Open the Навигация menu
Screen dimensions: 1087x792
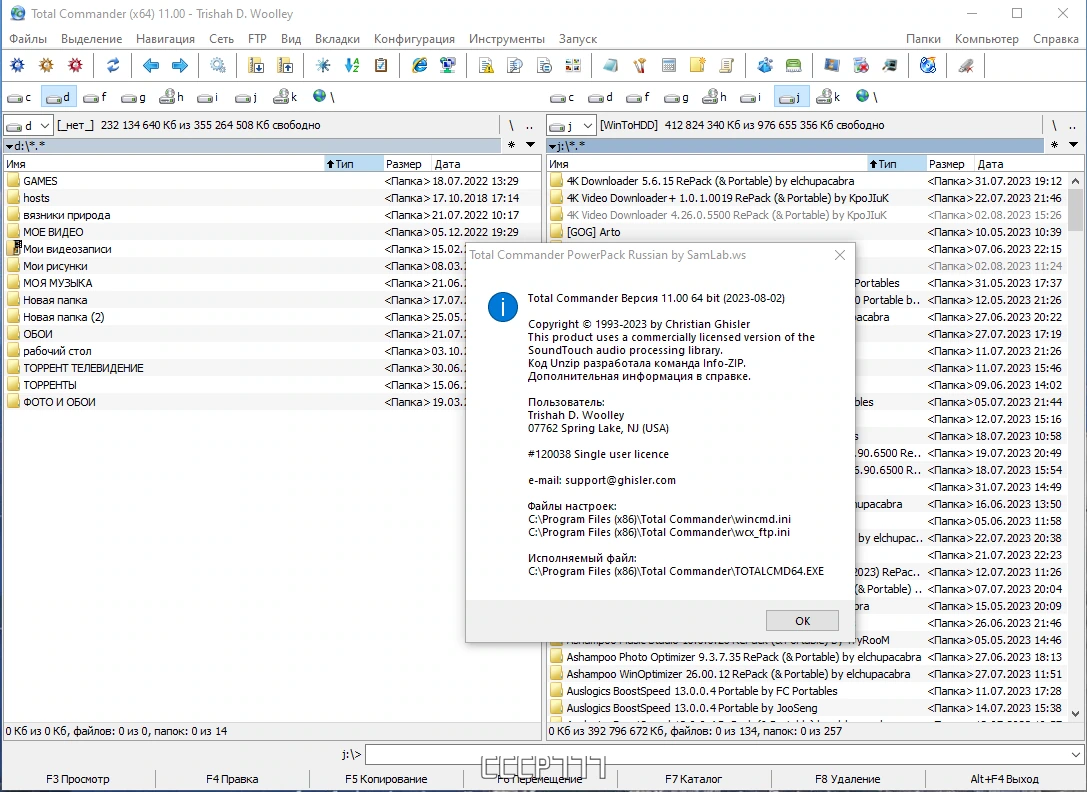point(165,39)
